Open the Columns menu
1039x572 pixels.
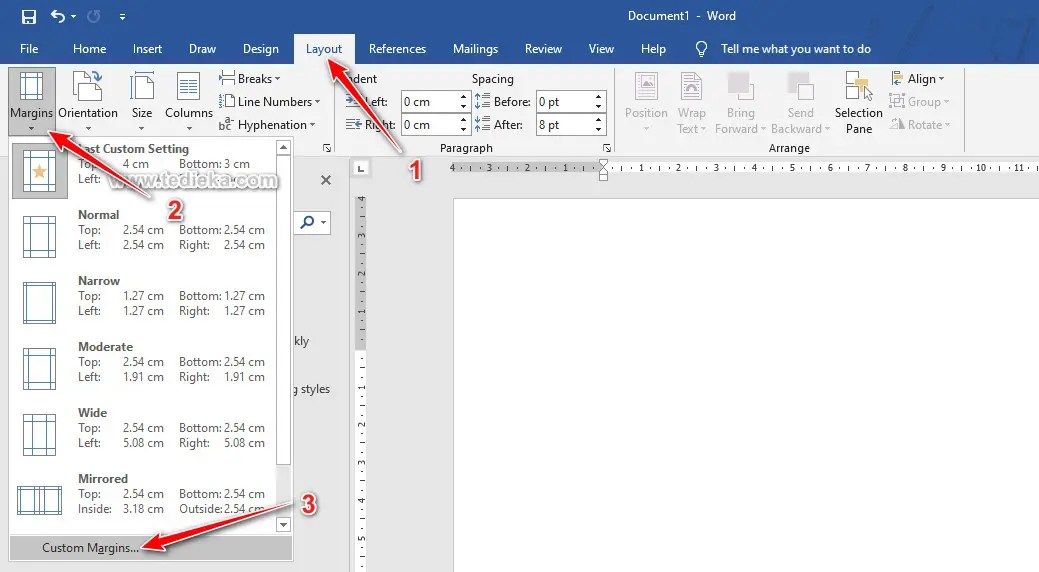click(x=189, y=101)
